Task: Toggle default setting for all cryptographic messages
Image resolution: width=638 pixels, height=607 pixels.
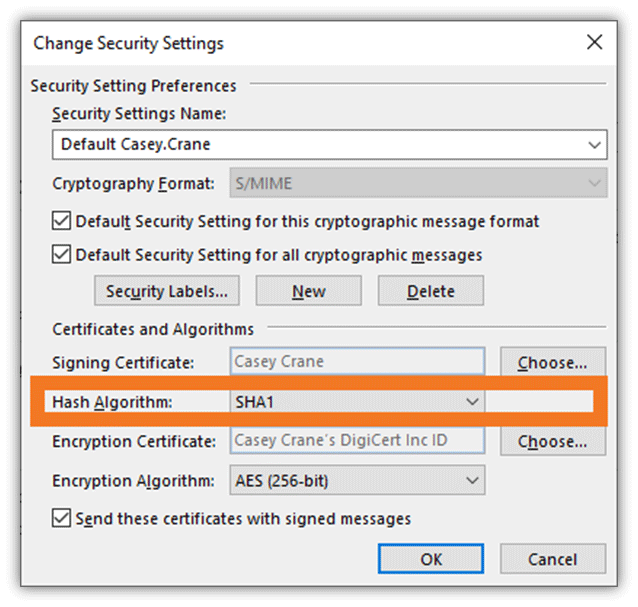Action: click(62, 255)
